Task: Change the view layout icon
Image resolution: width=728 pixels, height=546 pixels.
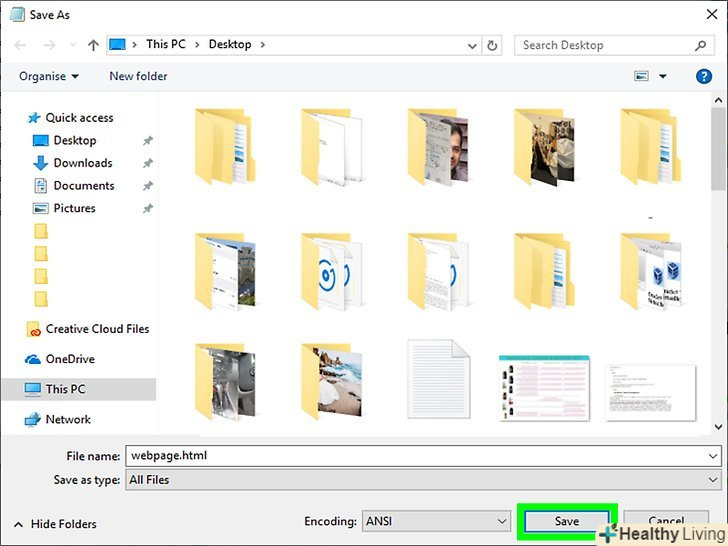Action: [x=641, y=76]
